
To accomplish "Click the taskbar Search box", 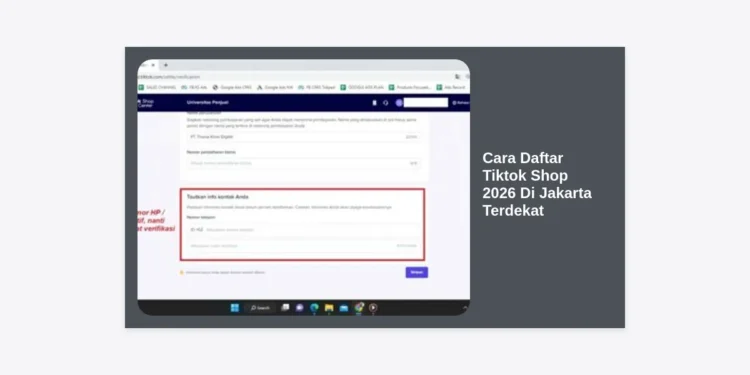I will coord(260,308).
